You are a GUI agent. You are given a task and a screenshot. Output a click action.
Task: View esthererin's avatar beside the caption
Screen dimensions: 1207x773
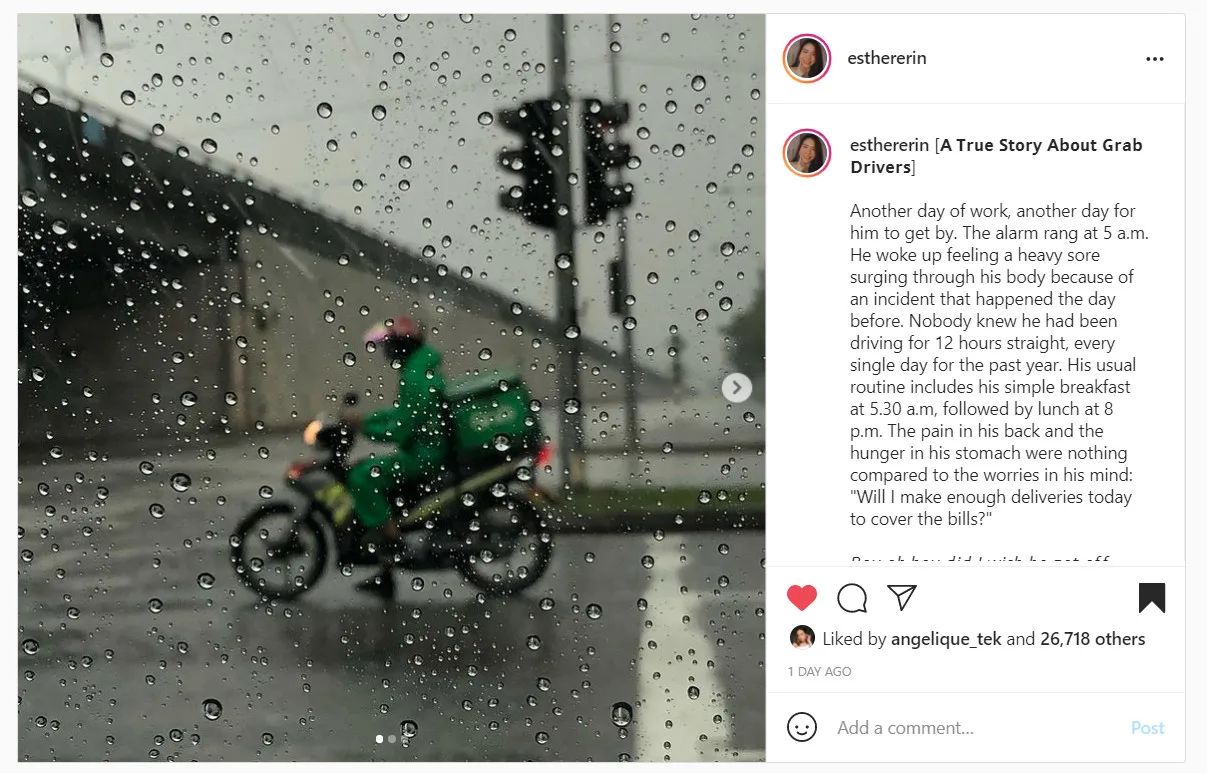coord(807,154)
